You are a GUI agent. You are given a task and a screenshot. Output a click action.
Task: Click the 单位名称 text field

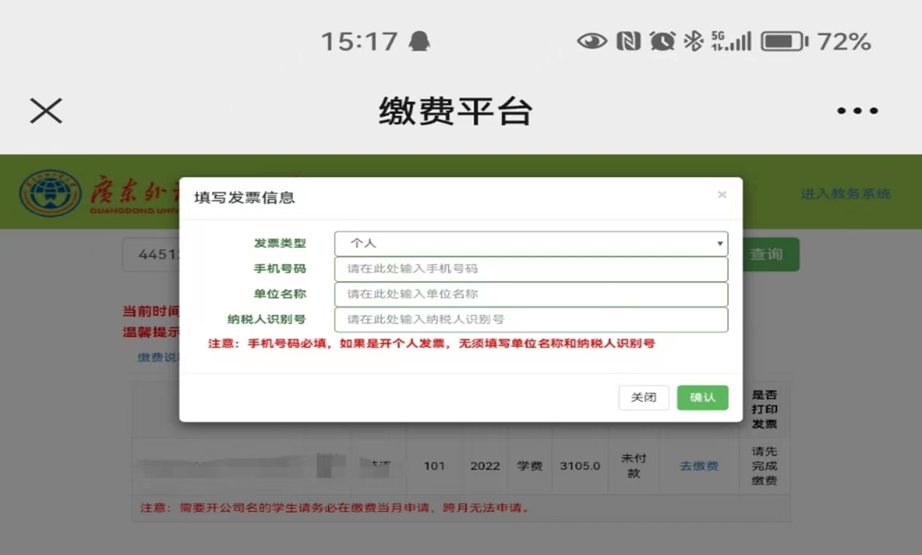click(x=530, y=294)
